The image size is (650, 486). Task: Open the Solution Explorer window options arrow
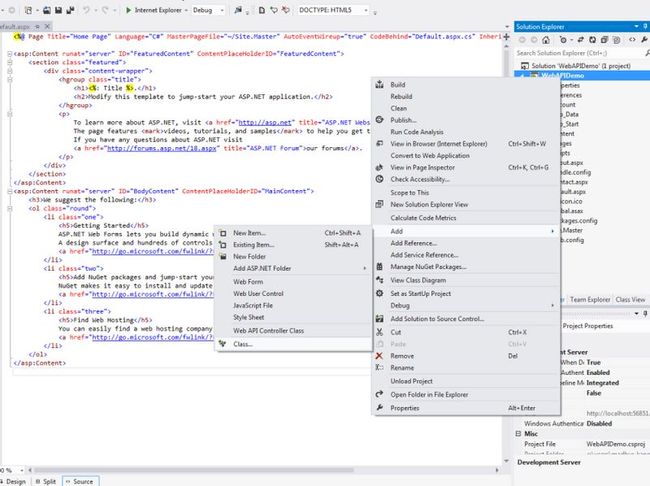[636, 27]
